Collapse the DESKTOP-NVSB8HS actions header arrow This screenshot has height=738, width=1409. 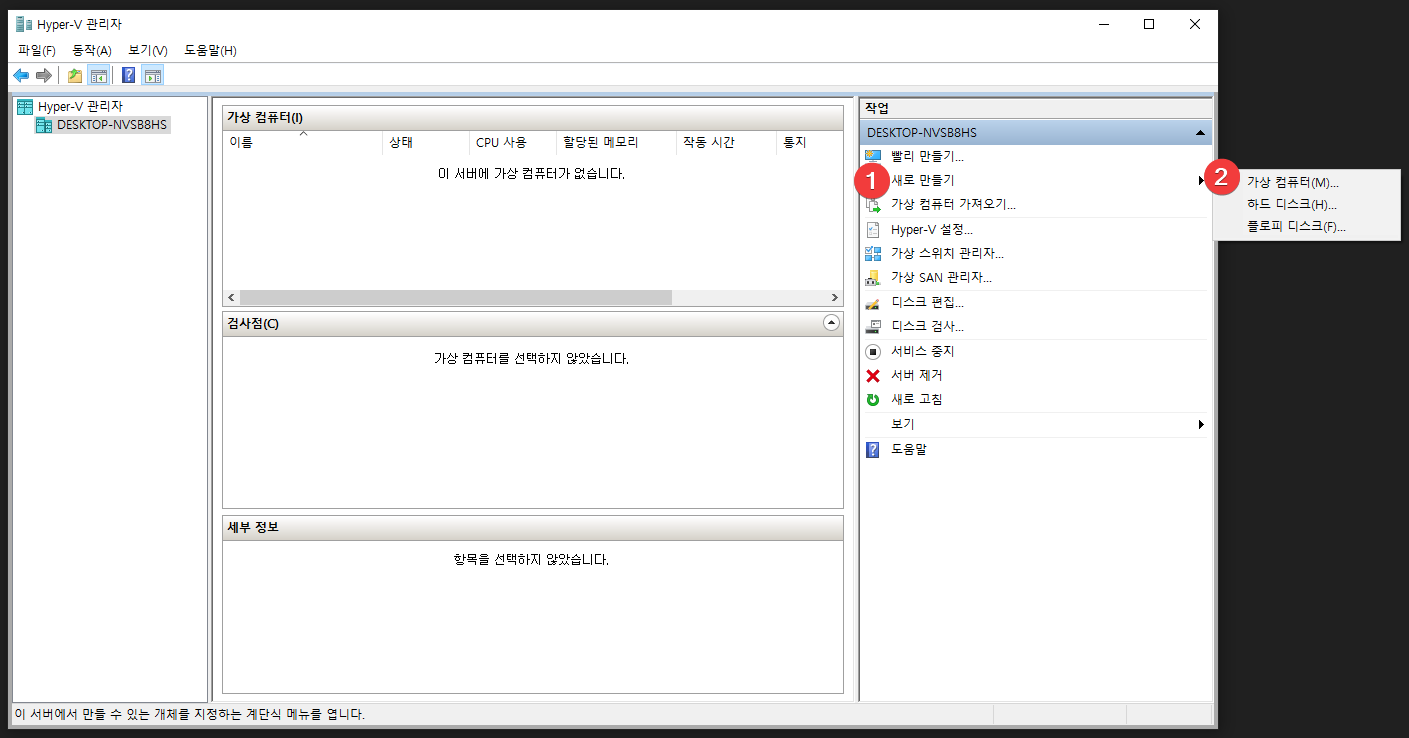(1199, 132)
